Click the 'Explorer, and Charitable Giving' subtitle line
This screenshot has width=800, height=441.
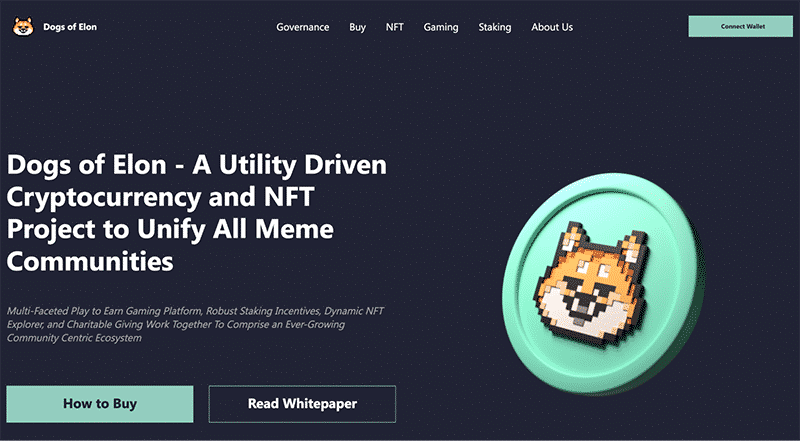176,324
